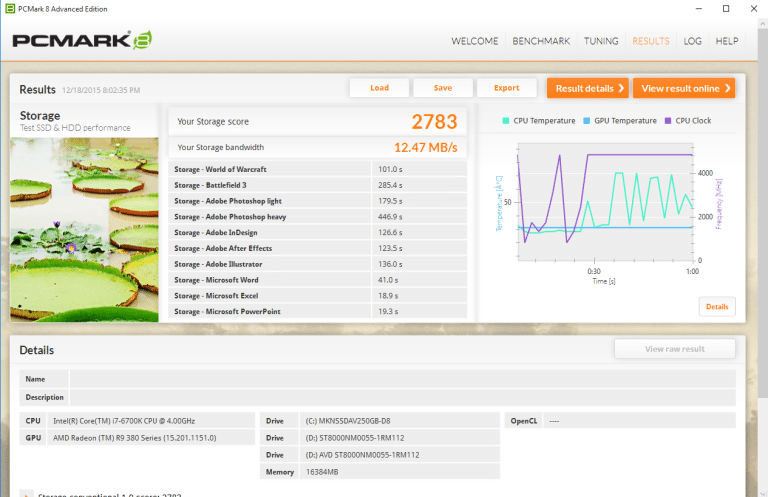Click the bandwidth value 12.47 MB/s
The width and height of the screenshot is (768, 497).
(426, 147)
